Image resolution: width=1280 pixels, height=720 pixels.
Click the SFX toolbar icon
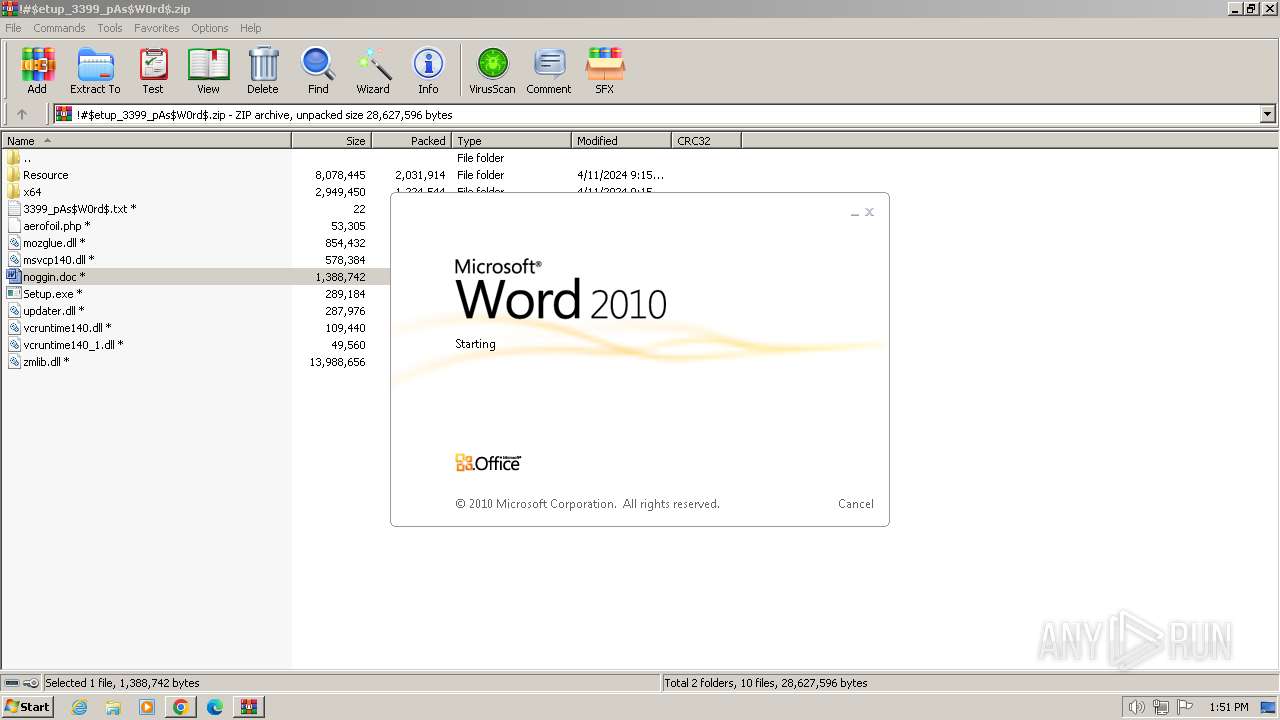[x=605, y=70]
